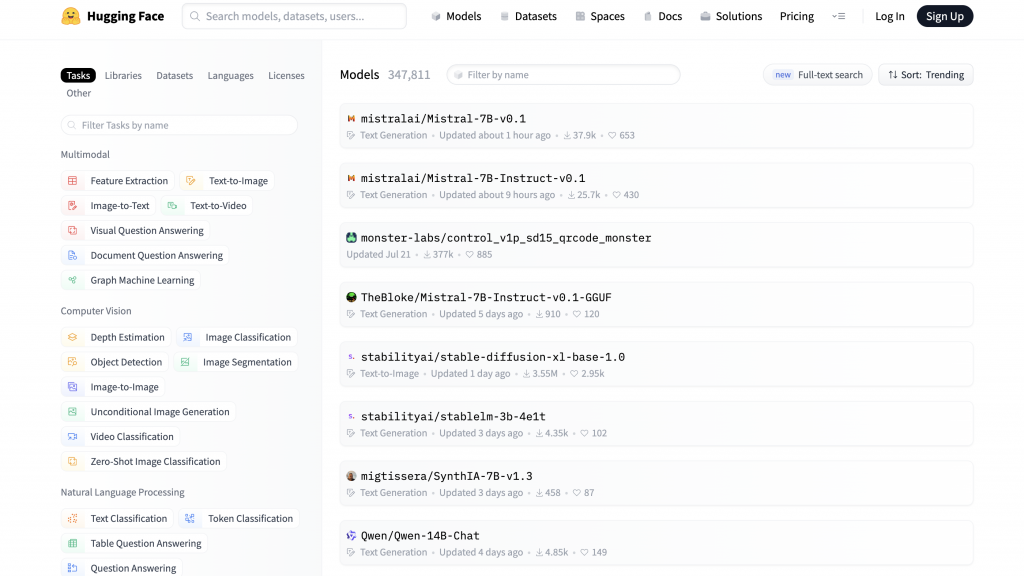Screen dimensions: 1024x576
Task: Click the Hugging Face brand name
Action: (x=125, y=16)
